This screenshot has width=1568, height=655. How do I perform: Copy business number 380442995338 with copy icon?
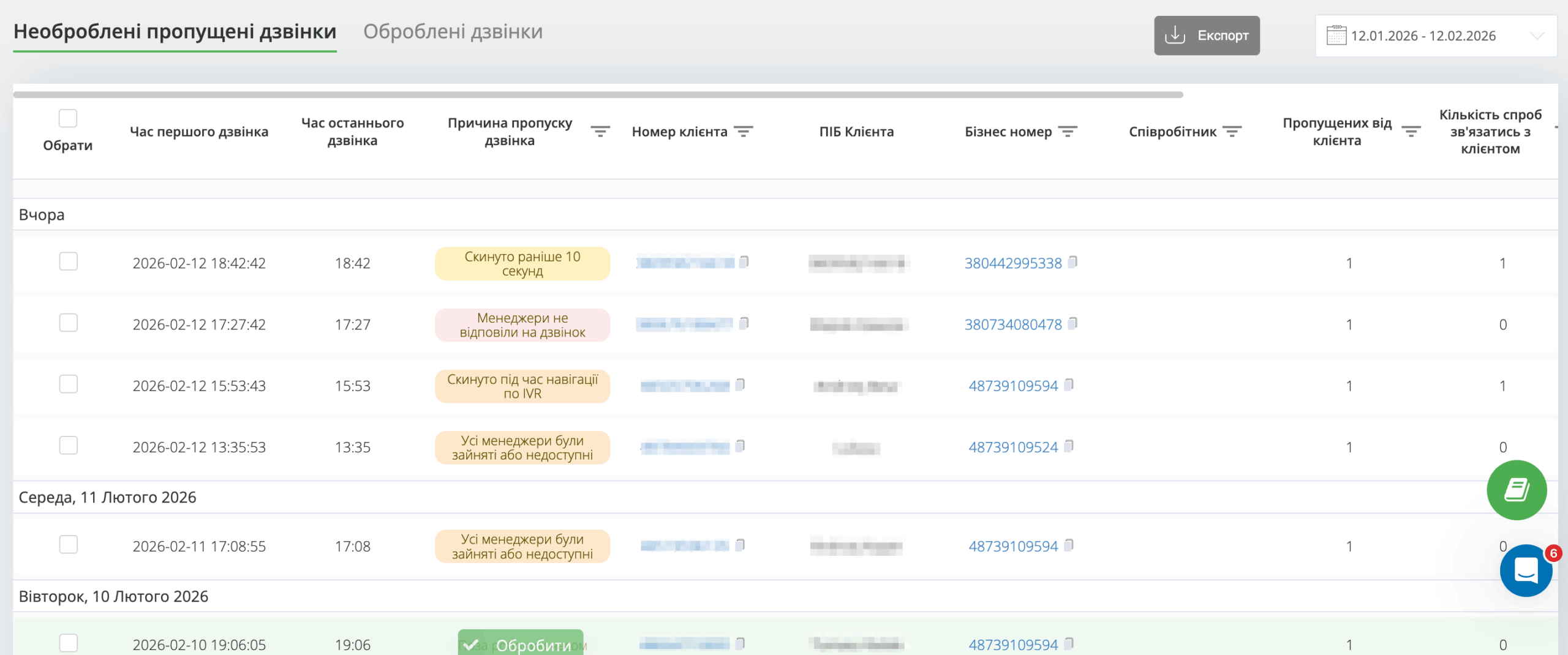coord(1072,263)
